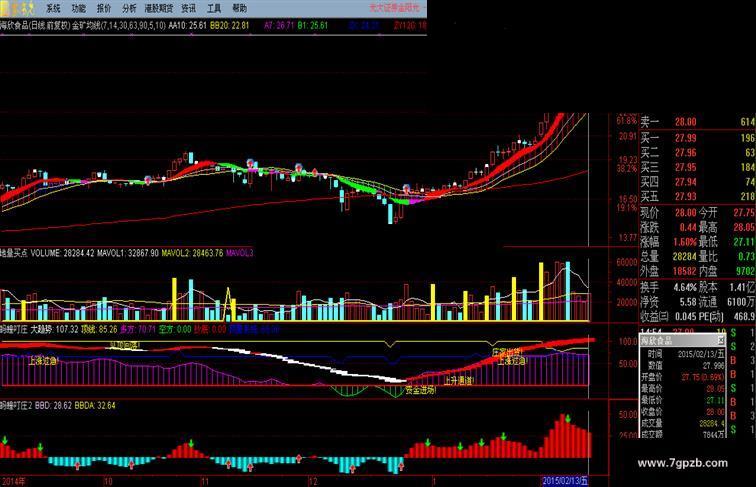Click the yellow application logo at top-left

pyautogui.click(x=18, y=8)
